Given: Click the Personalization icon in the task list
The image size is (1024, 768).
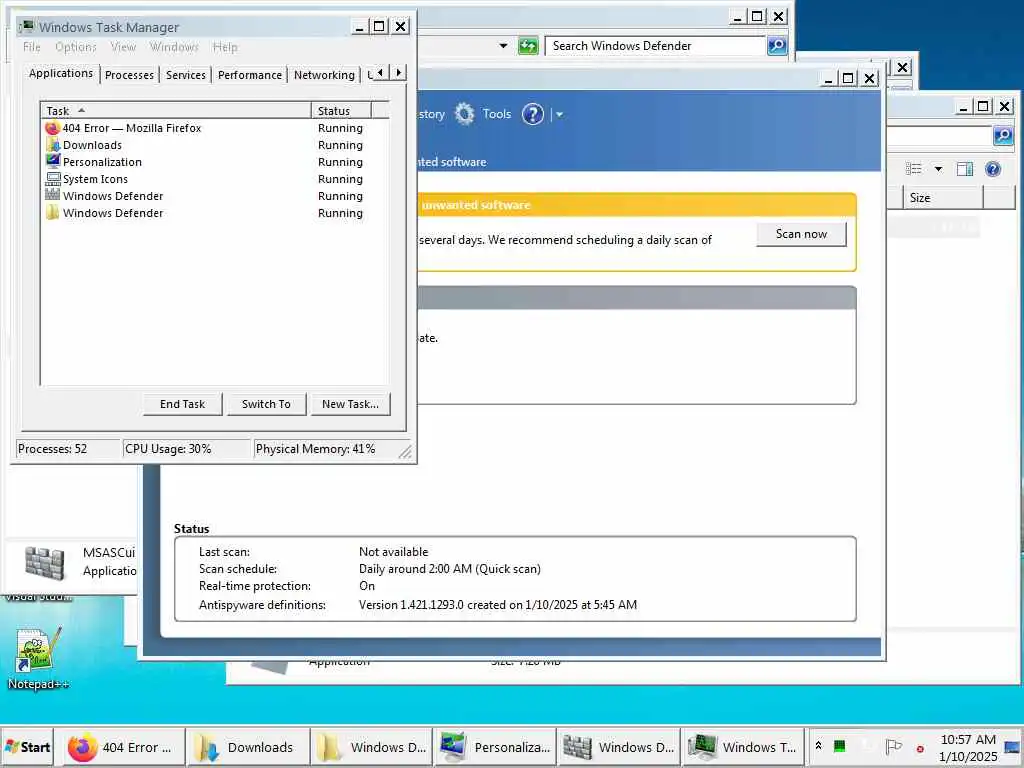Looking at the screenshot, I should tap(52, 161).
